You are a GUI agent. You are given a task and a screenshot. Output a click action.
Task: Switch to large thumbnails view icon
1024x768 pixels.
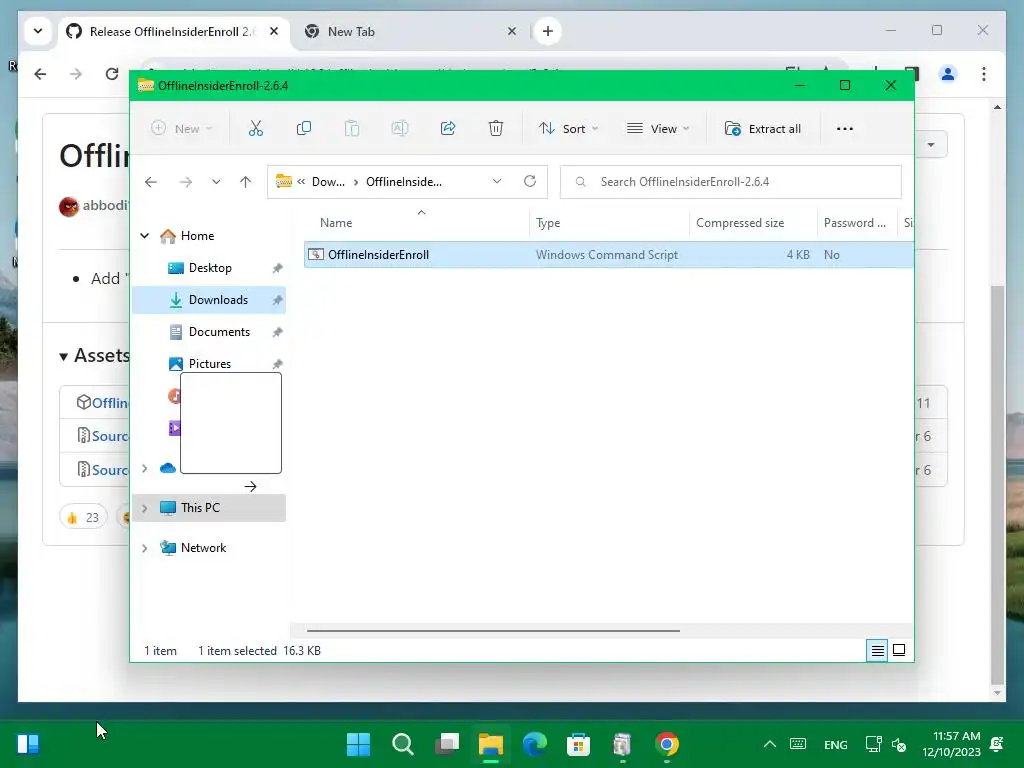(x=899, y=650)
